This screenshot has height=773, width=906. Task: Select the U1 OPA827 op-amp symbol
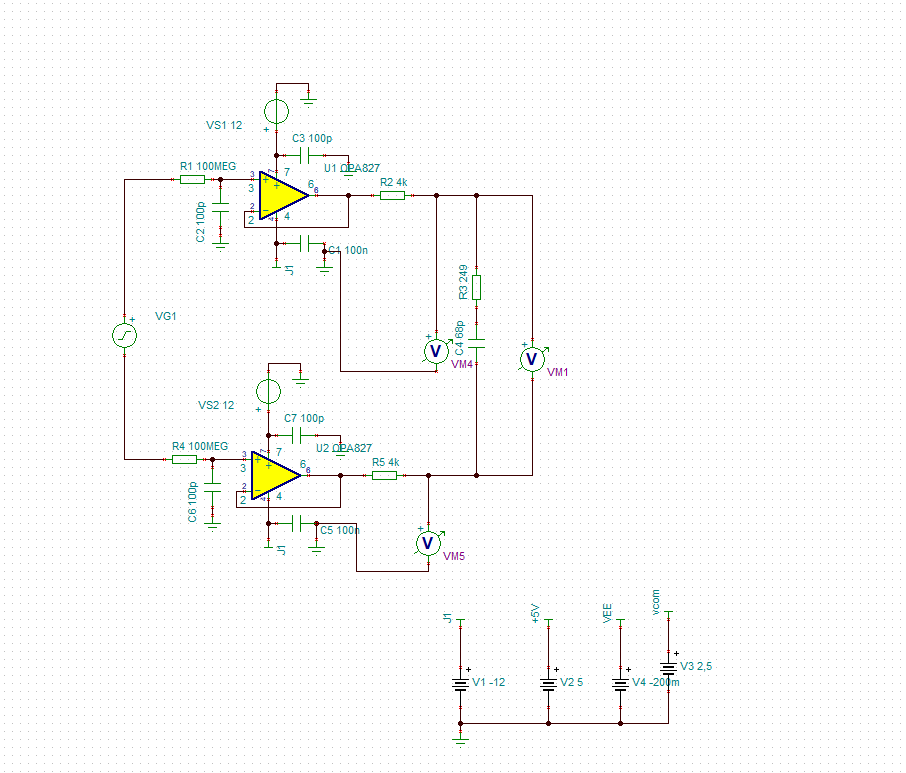click(283, 195)
